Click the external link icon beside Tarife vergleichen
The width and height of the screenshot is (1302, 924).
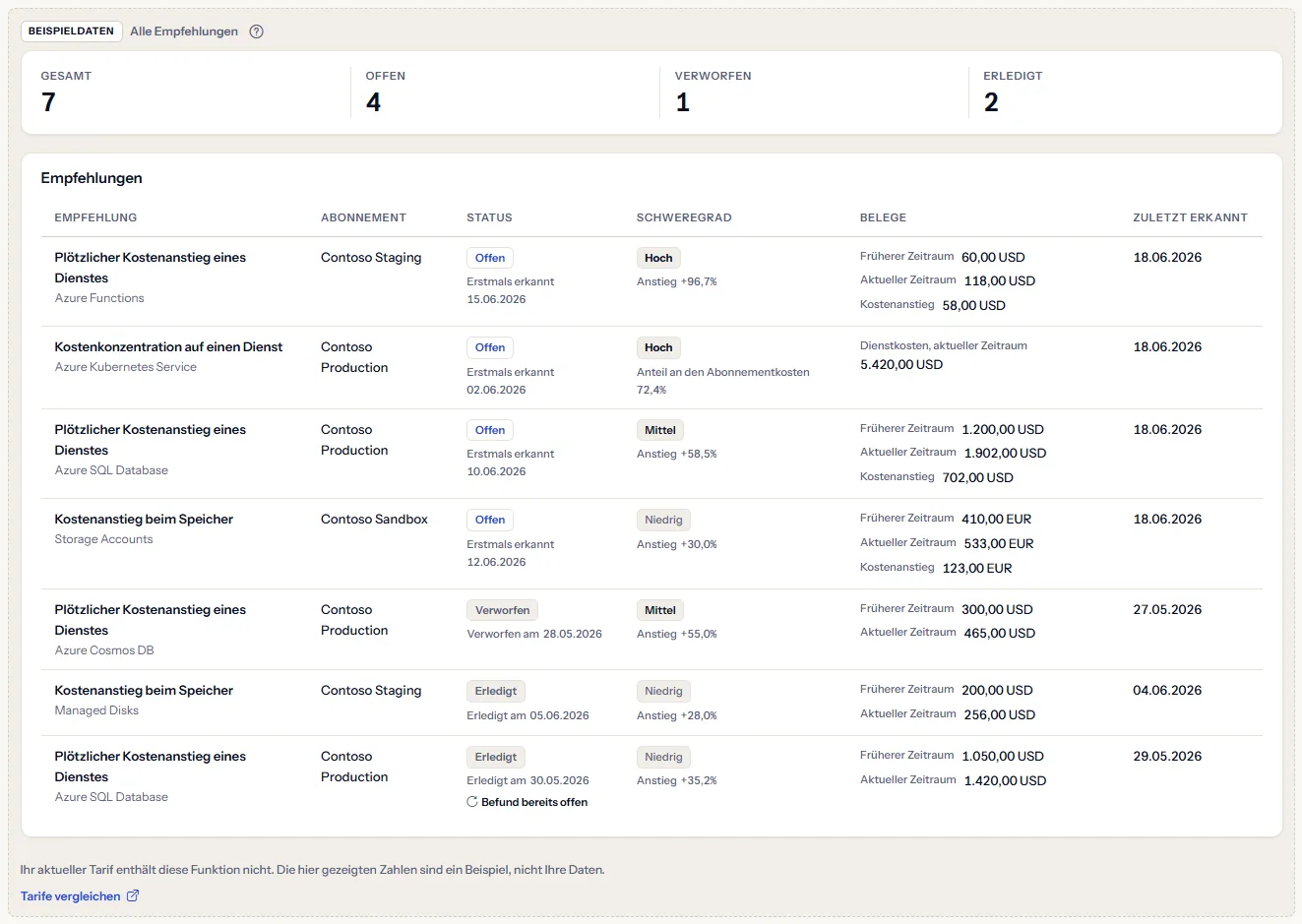coord(133,895)
